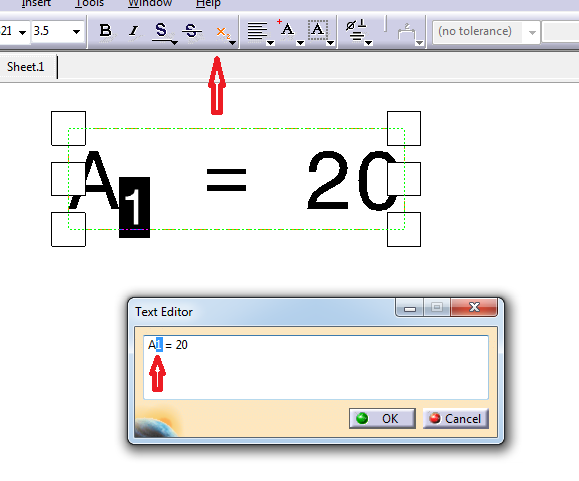
Task: Click the middle-right text frame handle
Action: point(404,179)
